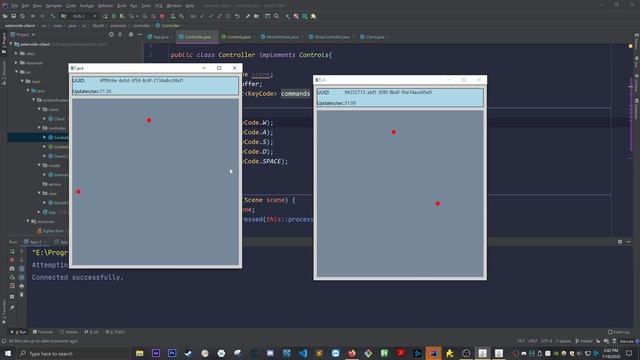Collapse the project root folder arrow

point(11,44)
